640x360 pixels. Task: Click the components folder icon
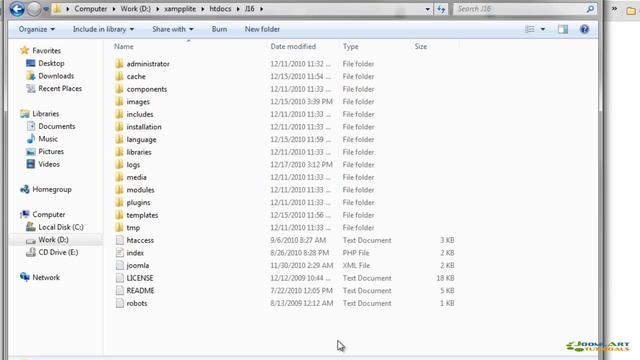(x=119, y=89)
